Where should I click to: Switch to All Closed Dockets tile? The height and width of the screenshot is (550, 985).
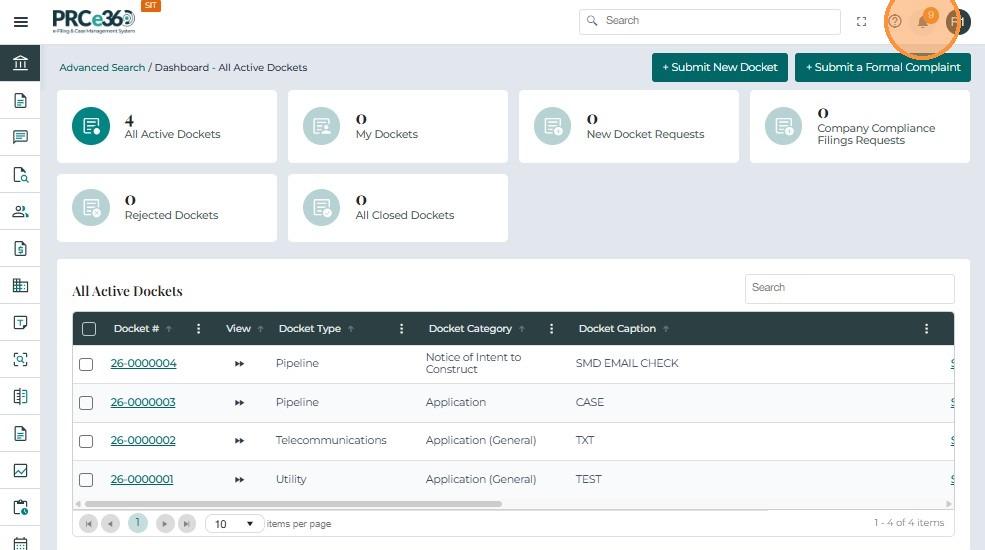coord(397,208)
